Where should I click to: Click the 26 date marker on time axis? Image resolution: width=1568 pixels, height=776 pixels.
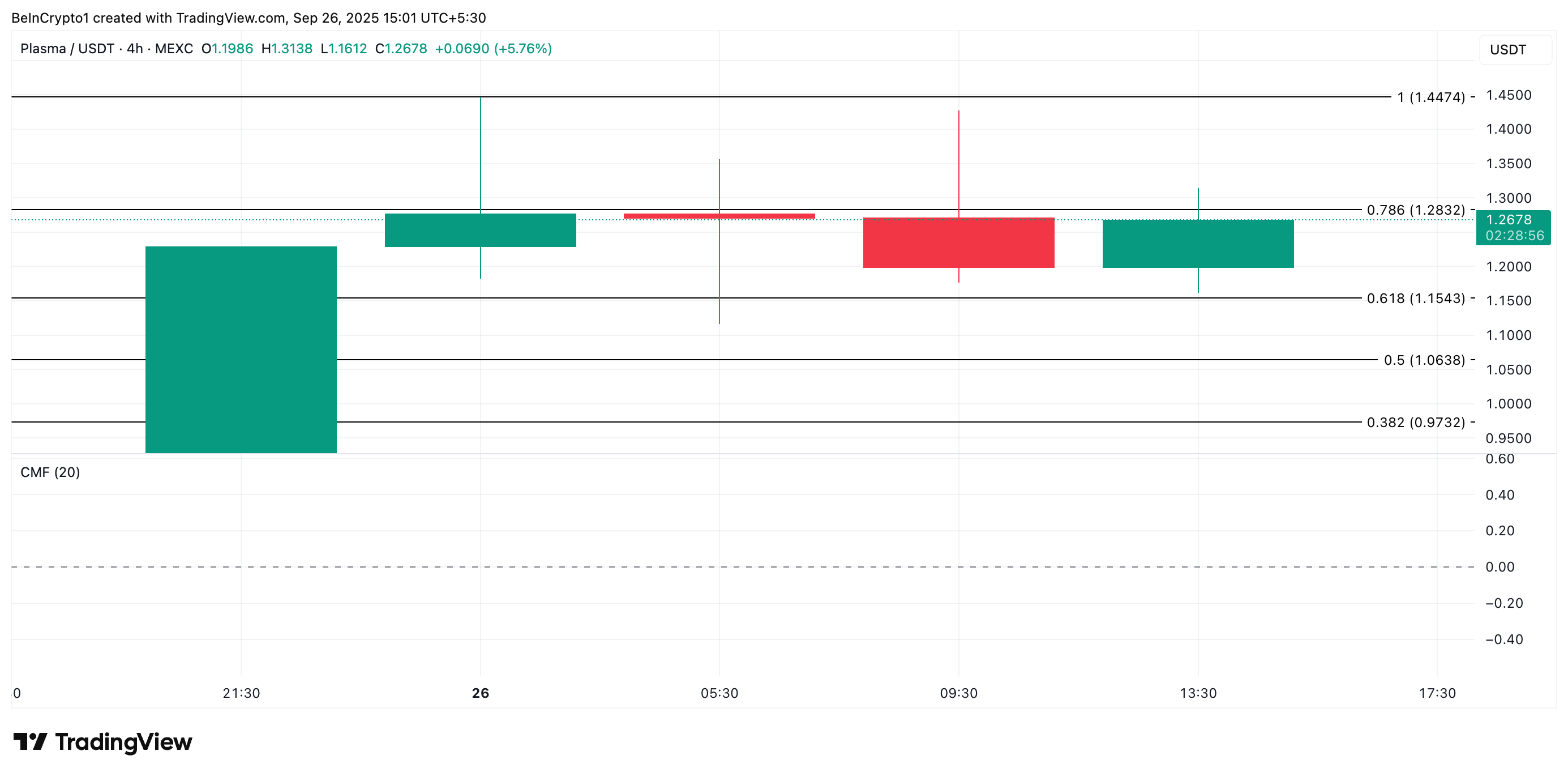(480, 693)
